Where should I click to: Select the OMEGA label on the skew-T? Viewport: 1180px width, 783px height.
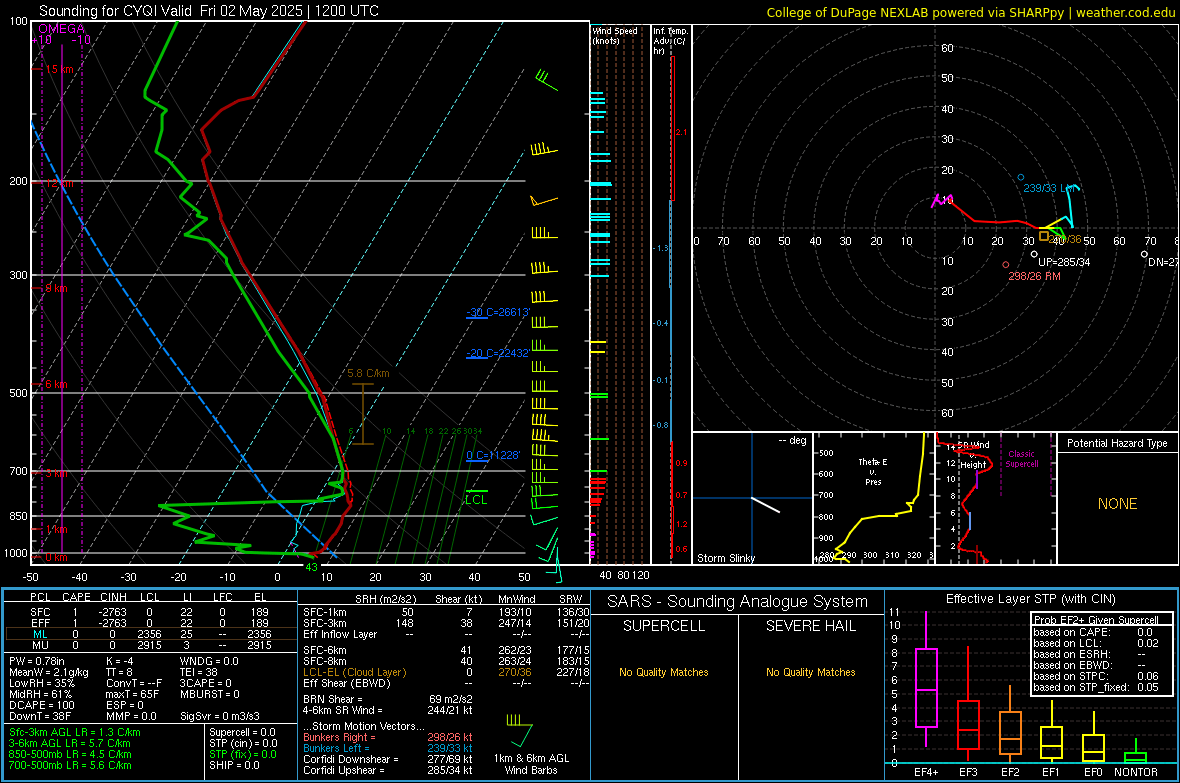point(61,29)
